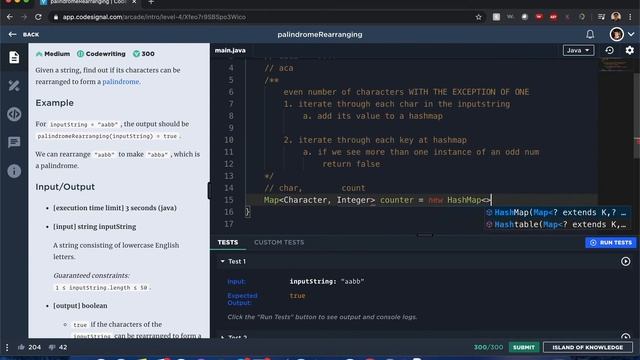This screenshot has width=640, height=360.
Task: Click the Codewriting tag label
Action: 101,54
